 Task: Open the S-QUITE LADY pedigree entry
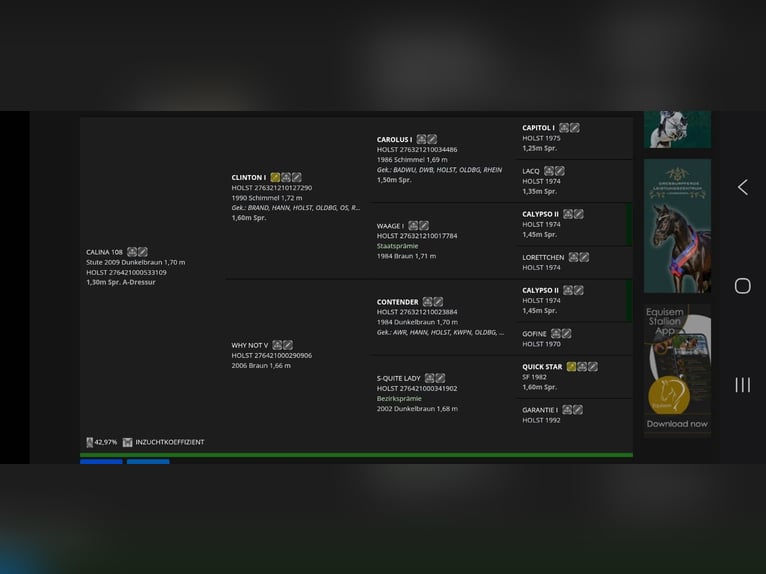tap(398, 378)
